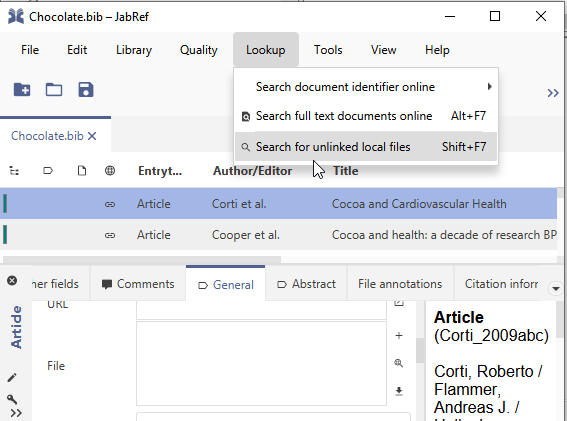
Task: Click magnifier icon beside File field
Action: point(399,363)
